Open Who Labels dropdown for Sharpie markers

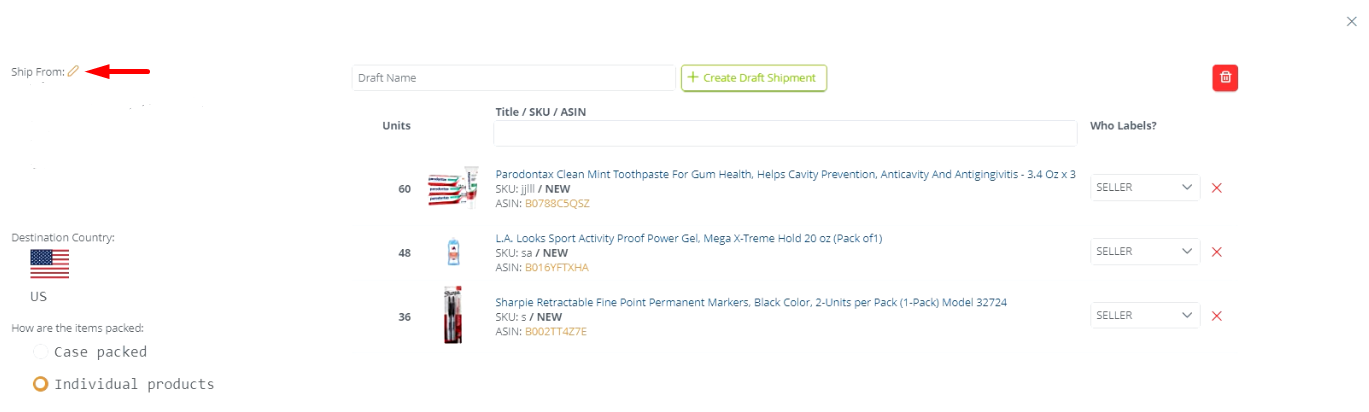[x=1144, y=315]
